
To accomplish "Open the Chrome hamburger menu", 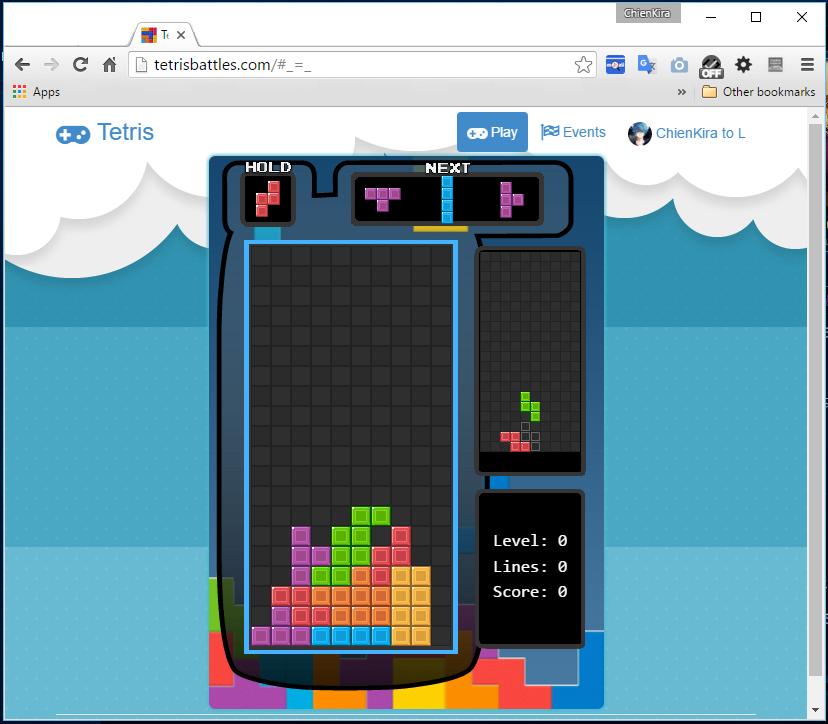I will [807, 64].
